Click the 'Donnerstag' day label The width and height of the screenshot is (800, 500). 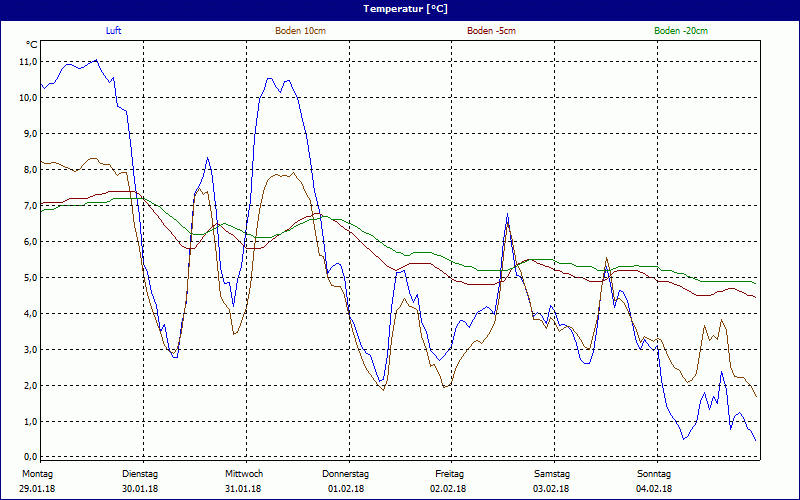[x=345, y=474]
